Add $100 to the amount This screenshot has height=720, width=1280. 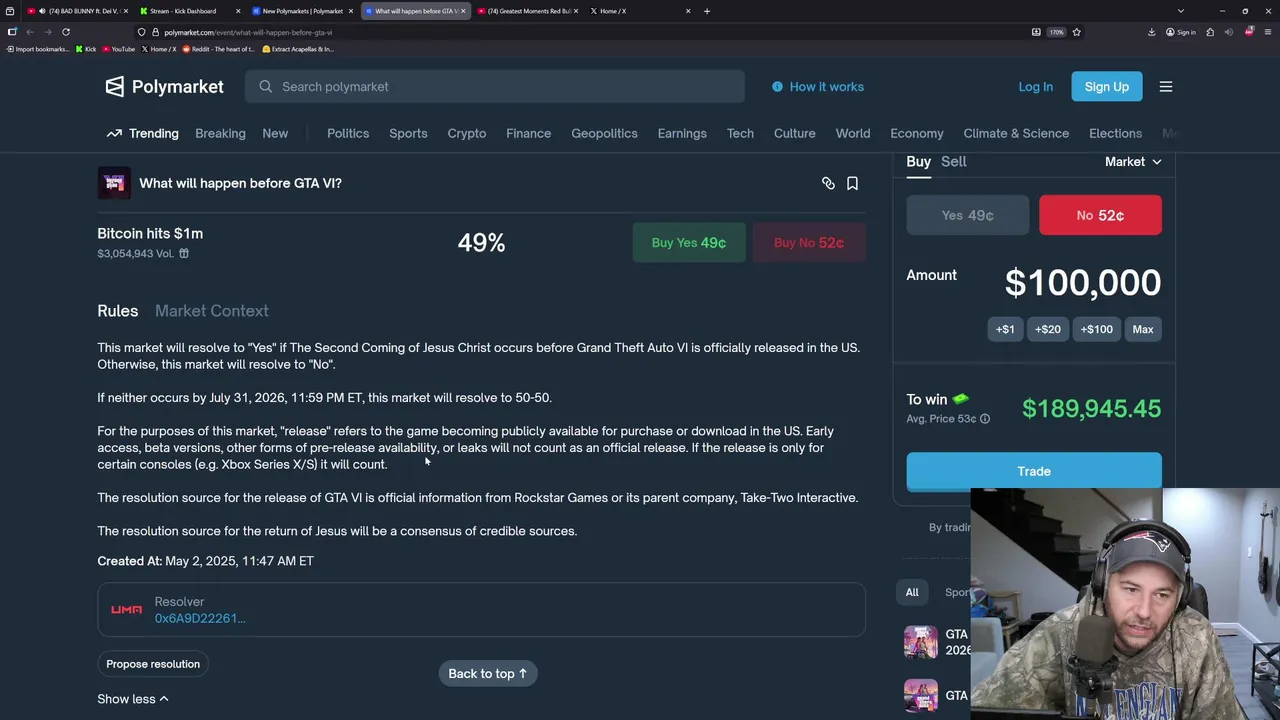(1096, 329)
